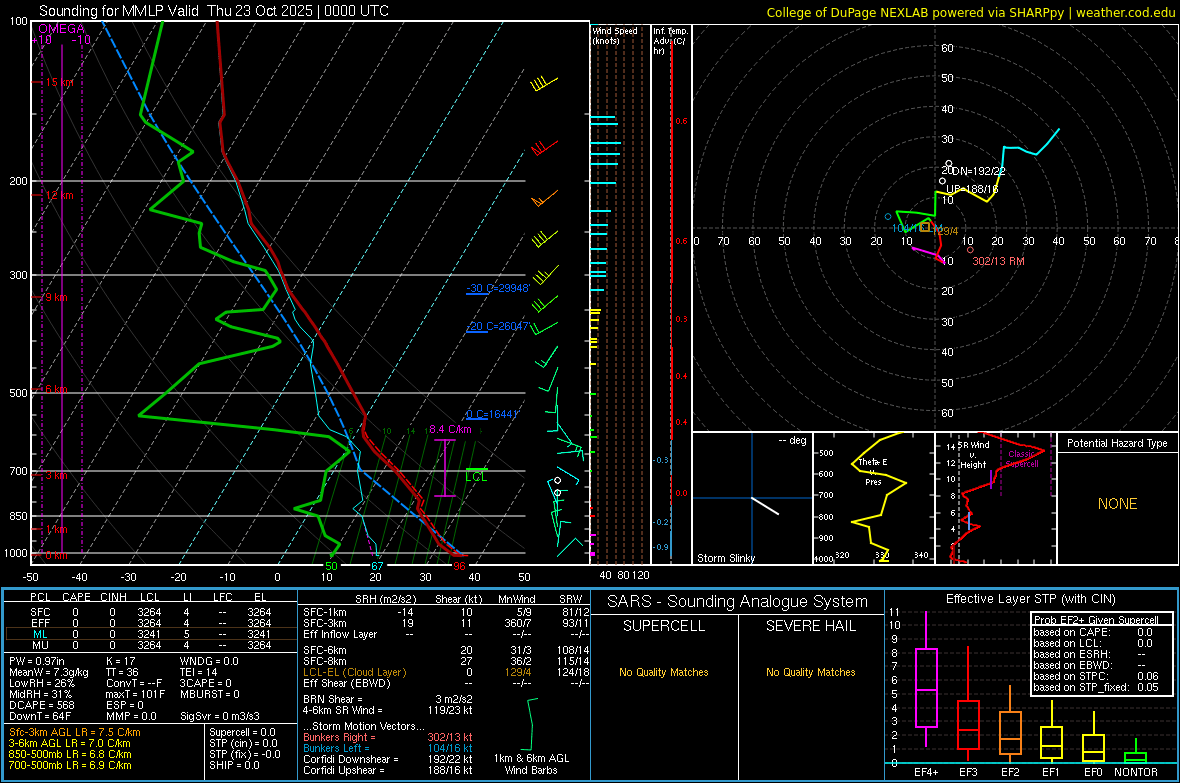The width and height of the screenshot is (1180, 783).
Task: Click the Wind Speed (knots) panel heading
Action: tap(615, 35)
